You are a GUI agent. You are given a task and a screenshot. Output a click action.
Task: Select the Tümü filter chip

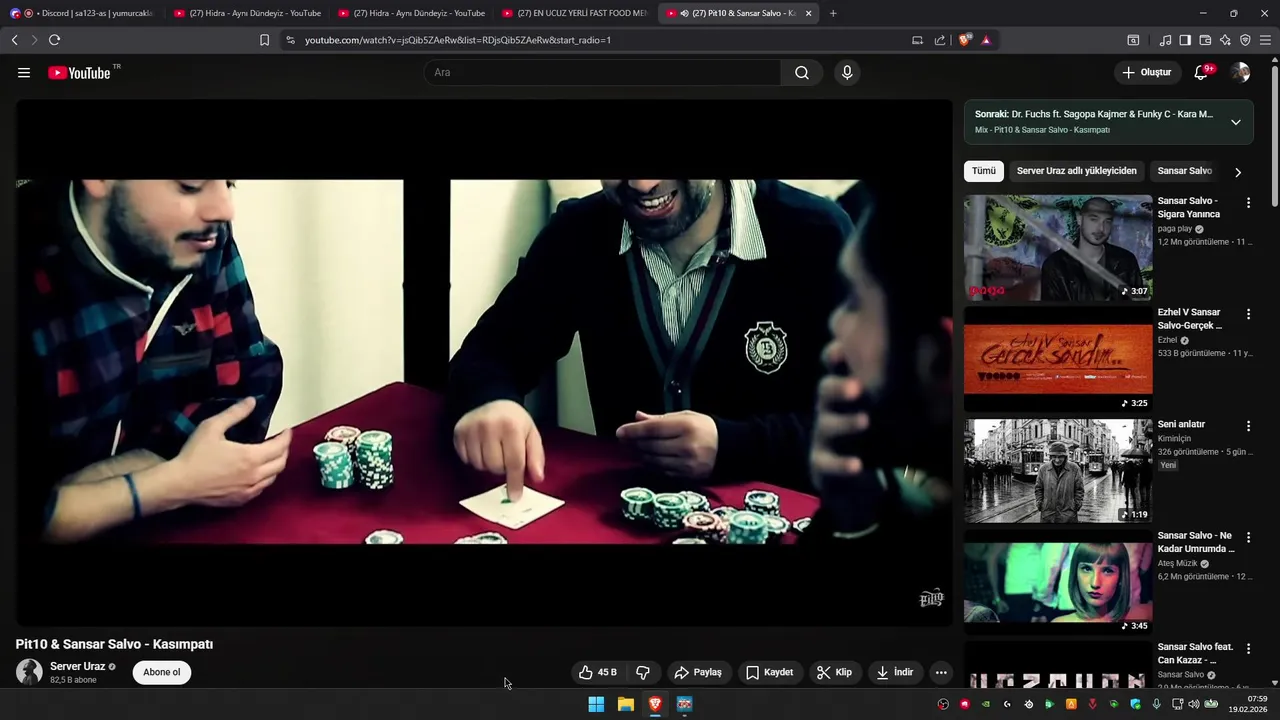[984, 171]
